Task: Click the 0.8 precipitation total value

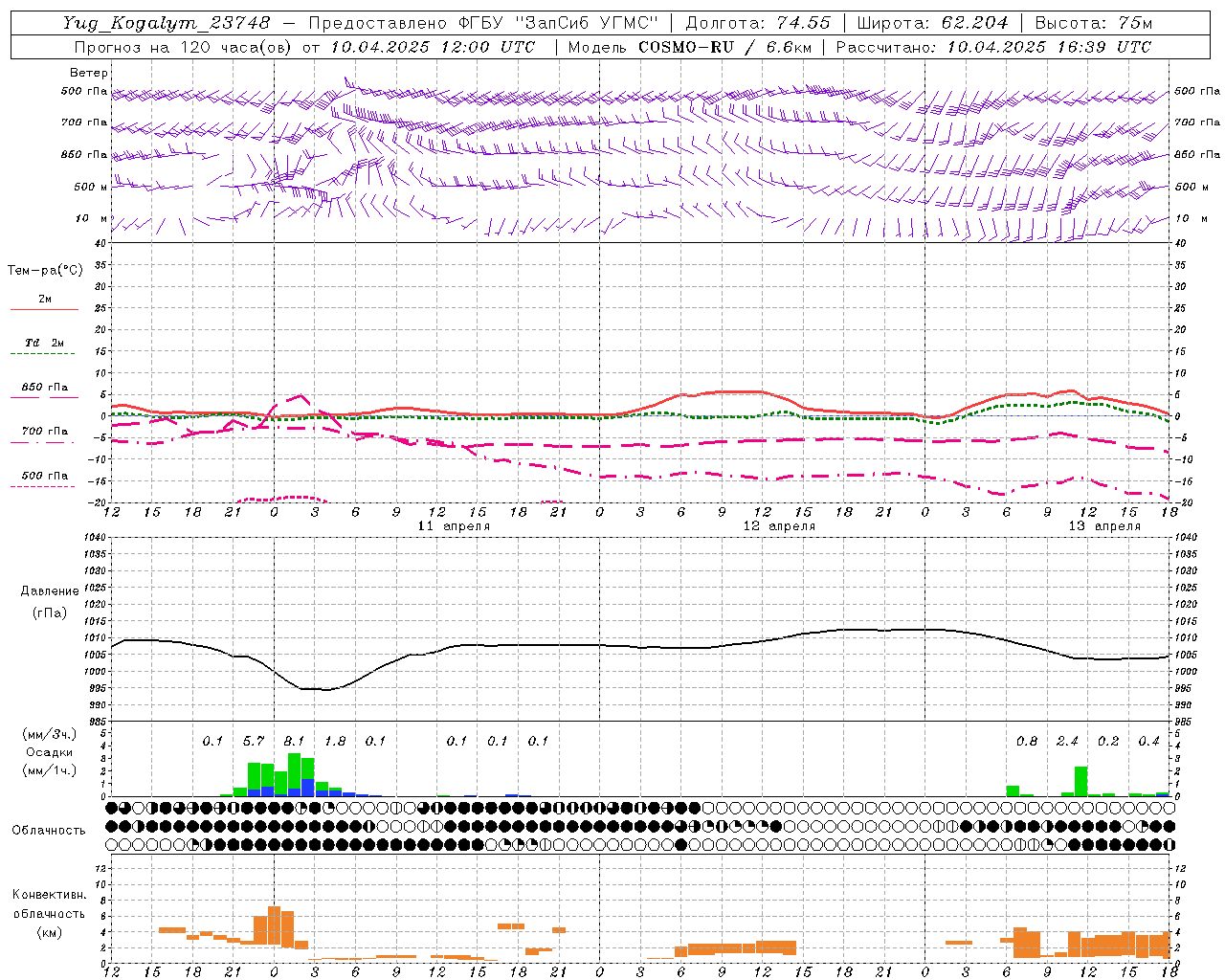Action: (x=1027, y=741)
